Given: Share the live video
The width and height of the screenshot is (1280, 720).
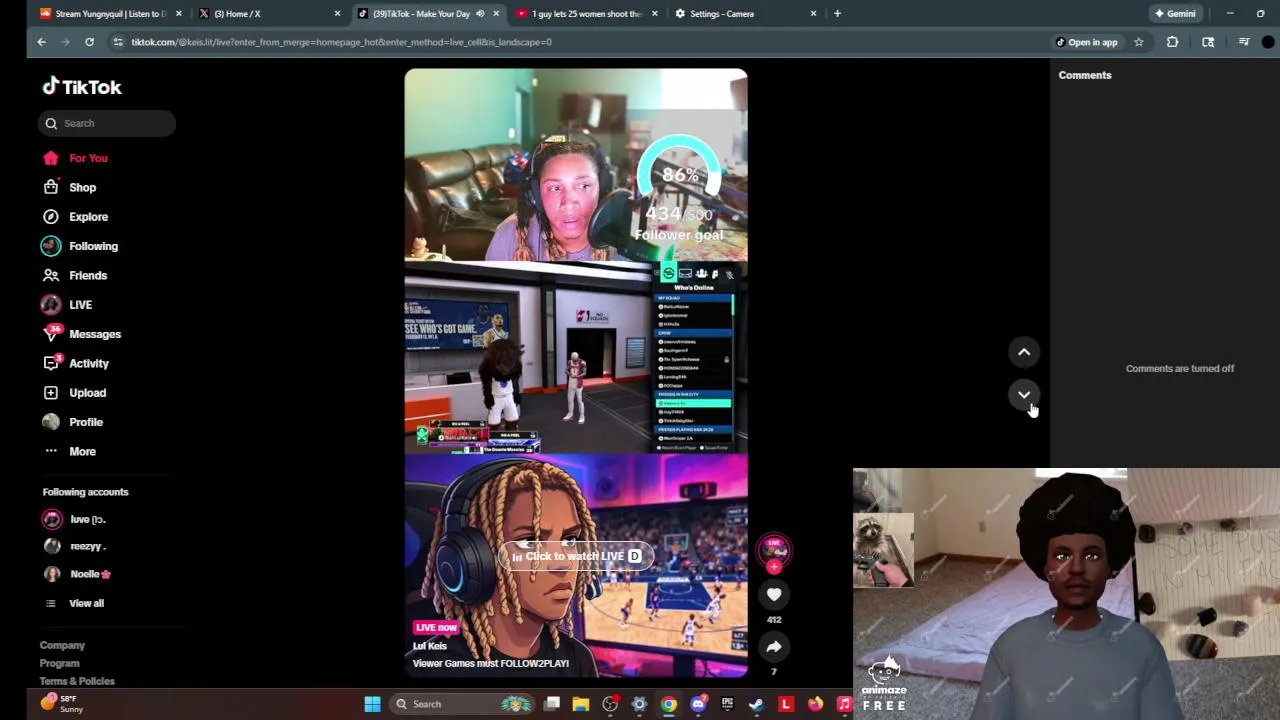Looking at the screenshot, I should [774, 647].
